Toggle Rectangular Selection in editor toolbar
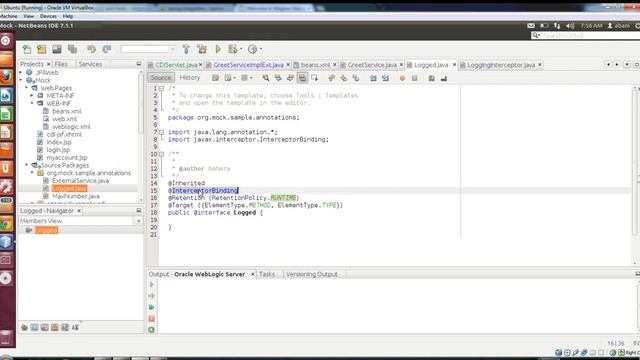Screen dimensions: 640x360 (315, 78)
